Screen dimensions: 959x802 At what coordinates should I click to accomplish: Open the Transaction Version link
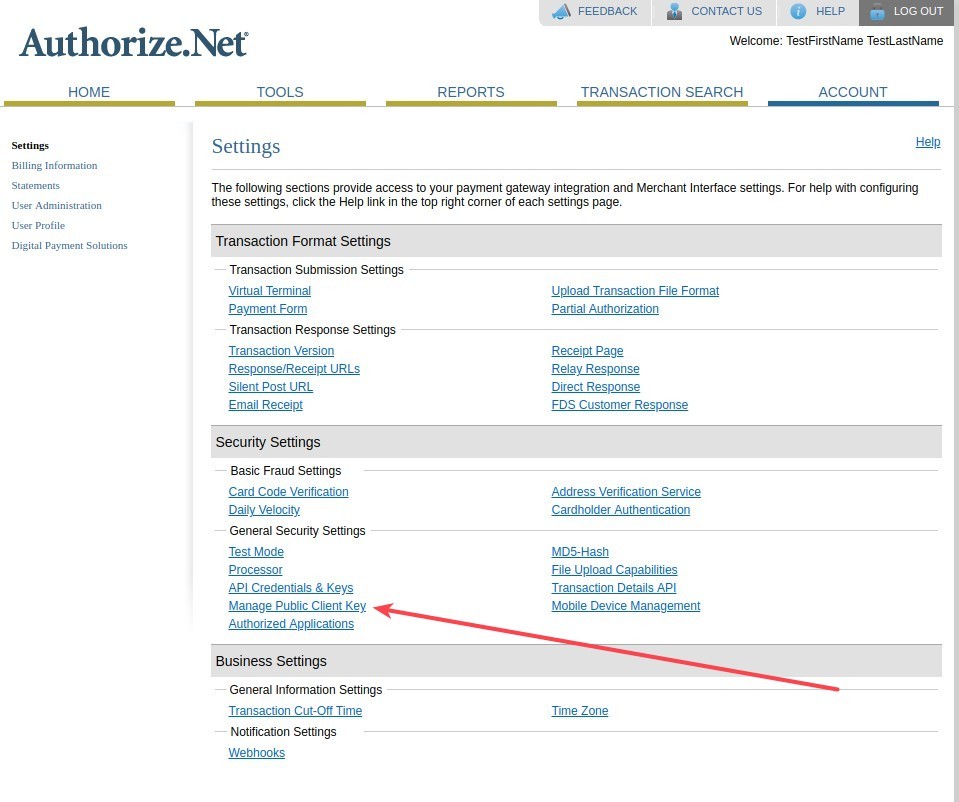[x=281, y=351]
